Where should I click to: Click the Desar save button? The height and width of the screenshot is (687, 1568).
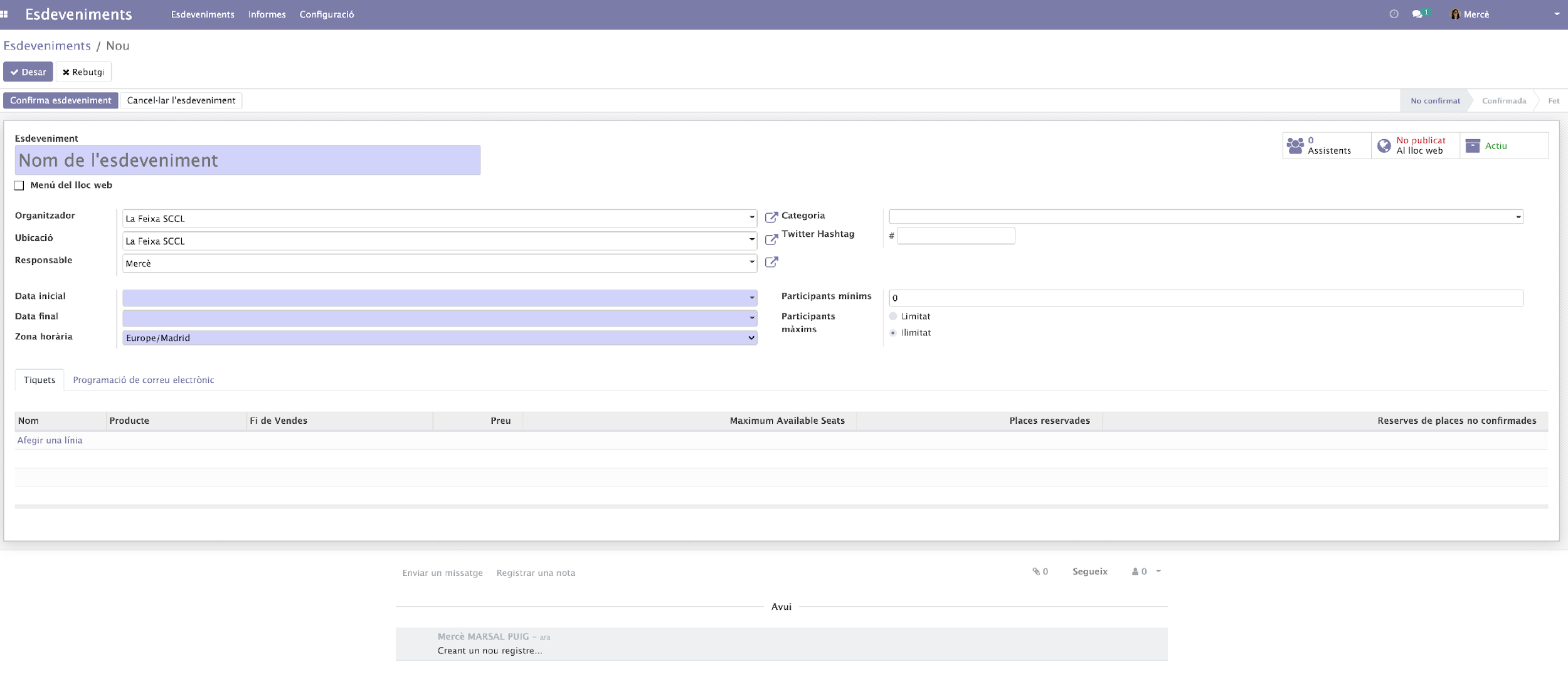coord(28,72)
